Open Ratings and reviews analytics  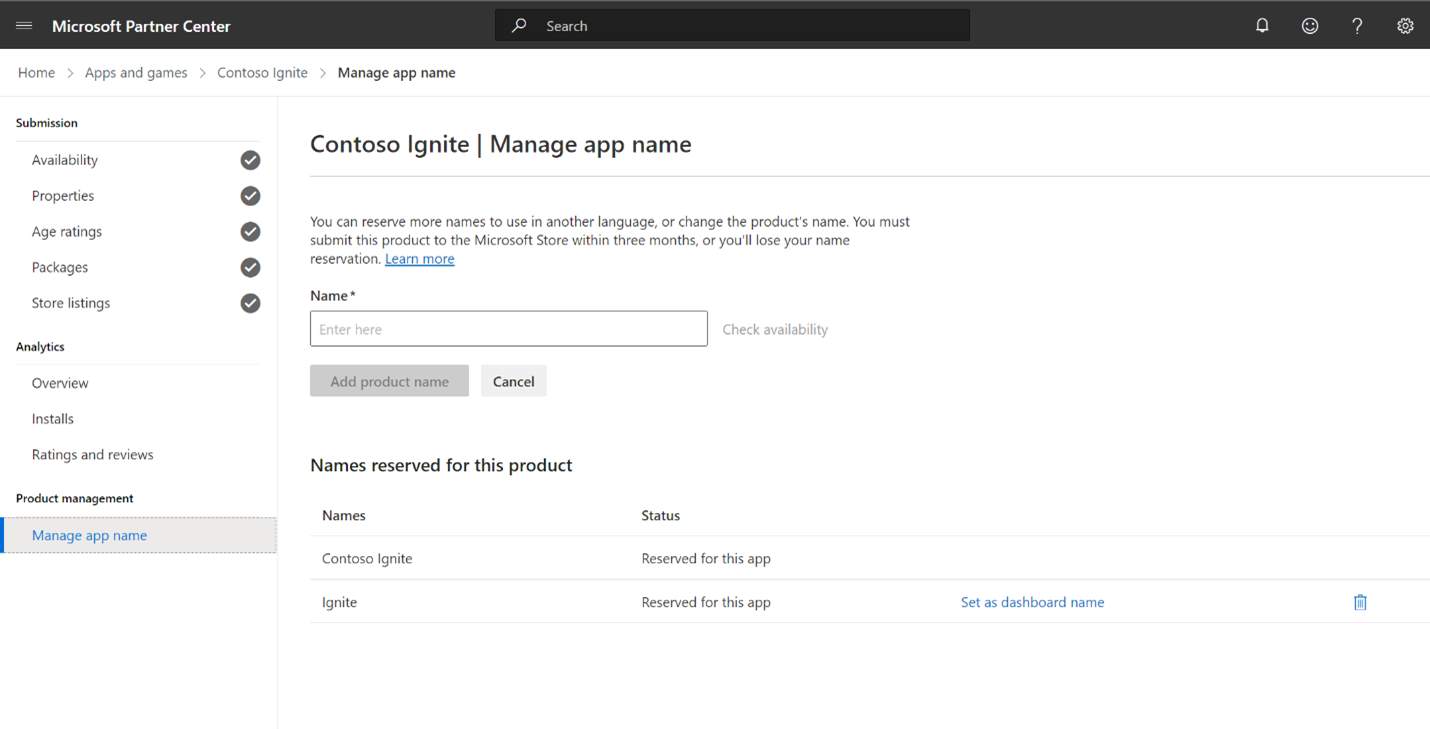(x=92, y=454)
